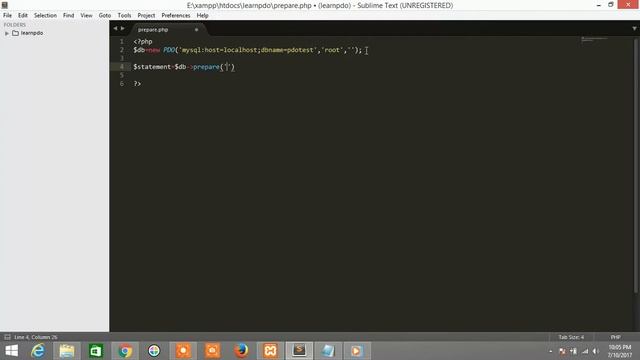Screen dimensions: 640x360
Task: Expand the learnpdo folder arrow
Action: click(x=7, y=33)
